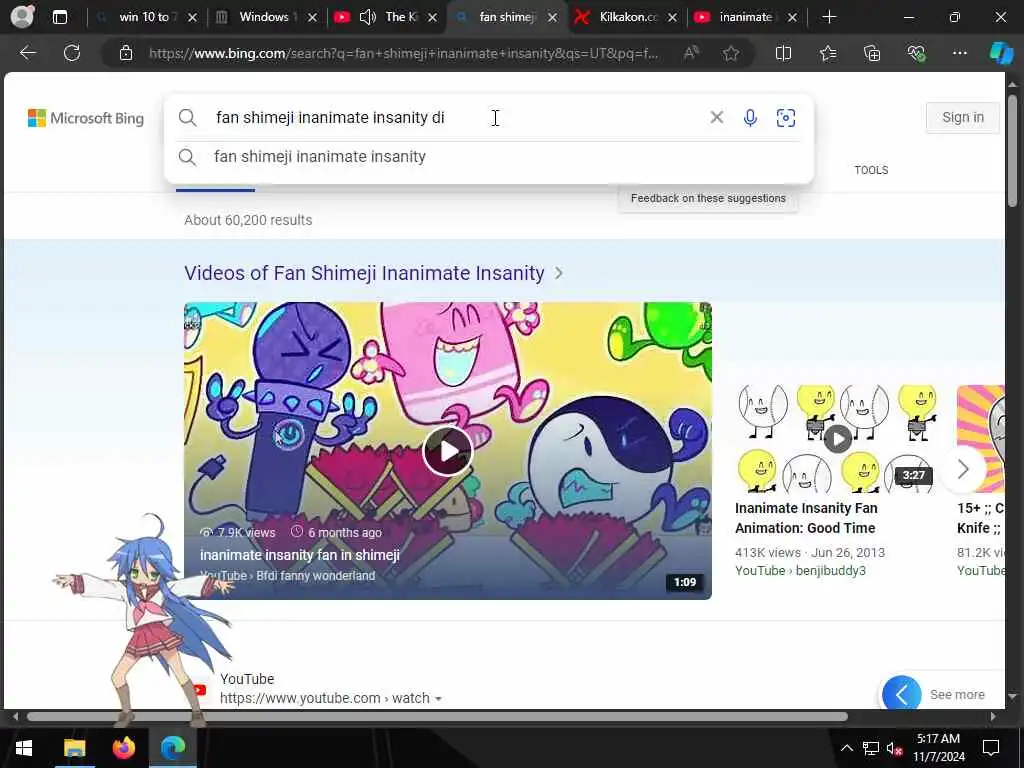This screenshot has width=1024, height=768.
Task: Mute the playing YouTube tab speaker icon
Action: coord(368,17)
